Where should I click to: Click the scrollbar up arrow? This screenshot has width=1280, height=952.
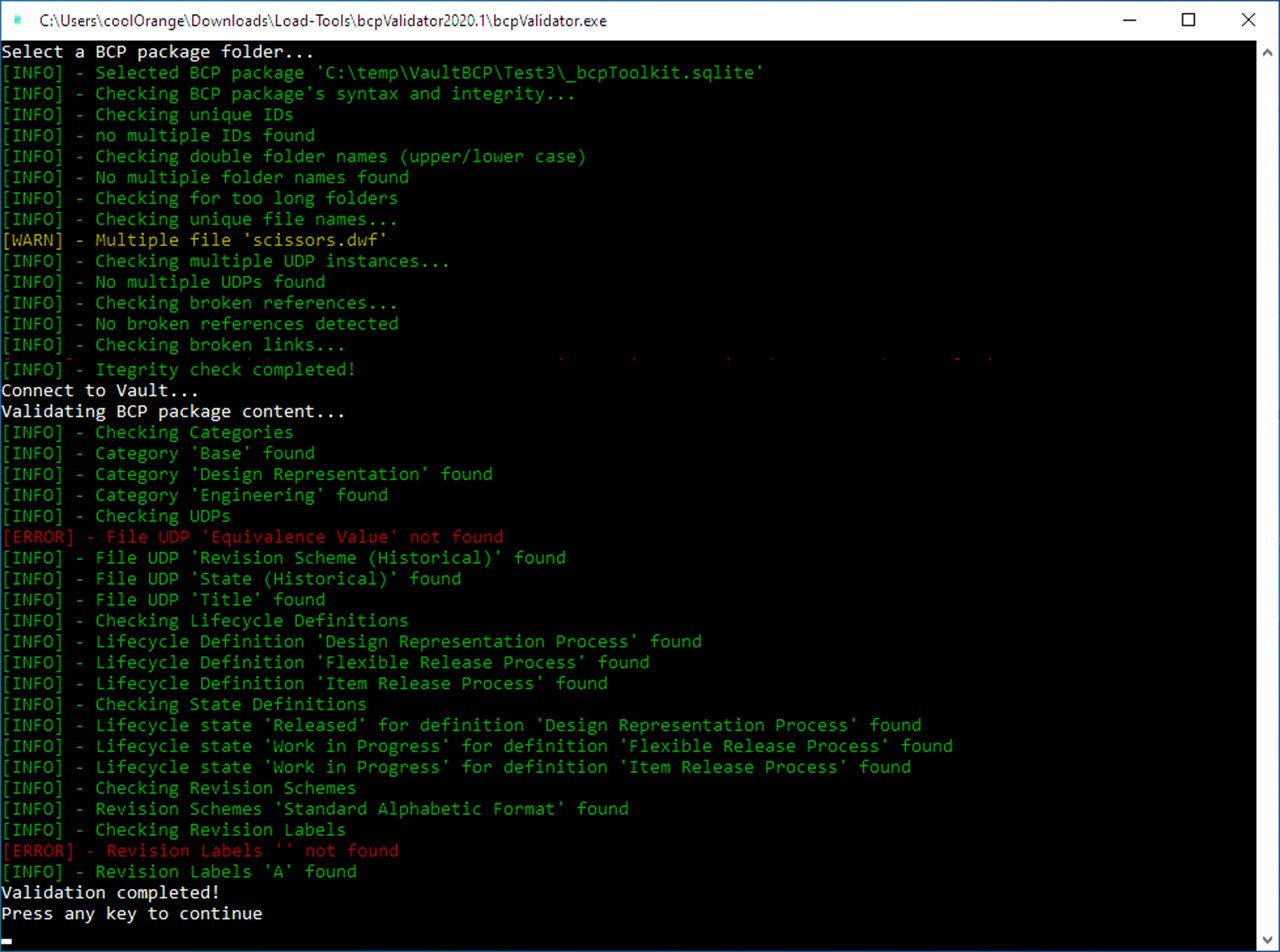(x=1268, y=51)
